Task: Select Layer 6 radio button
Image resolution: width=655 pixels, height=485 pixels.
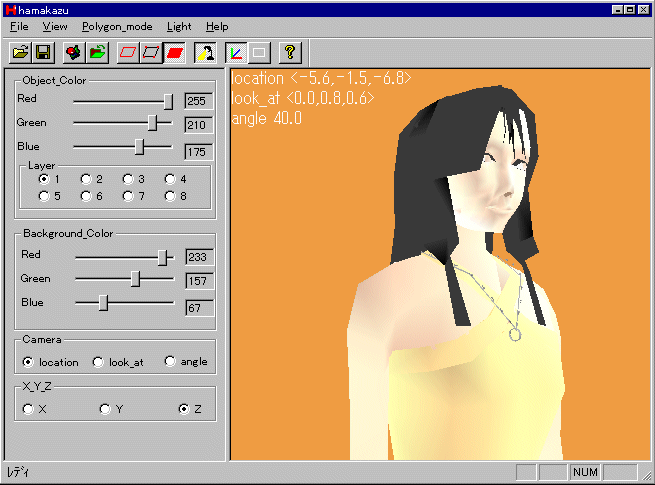Action: pyautogui.click(x=86, y=196)
